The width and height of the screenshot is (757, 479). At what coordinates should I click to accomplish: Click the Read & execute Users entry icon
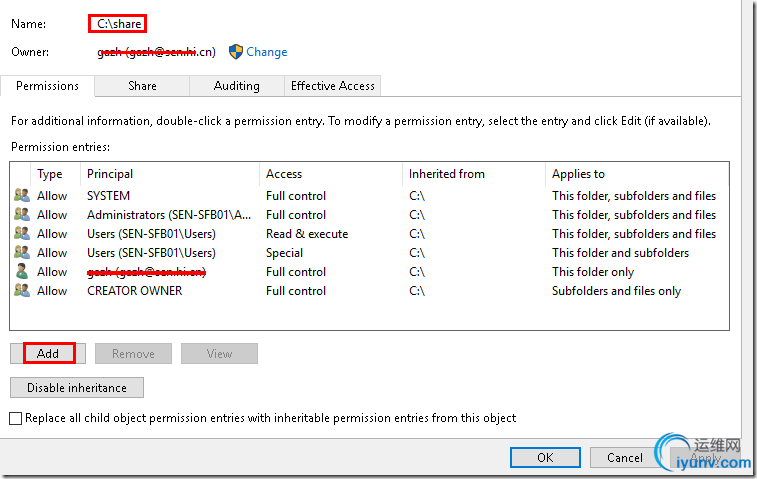tap(22, 234)
